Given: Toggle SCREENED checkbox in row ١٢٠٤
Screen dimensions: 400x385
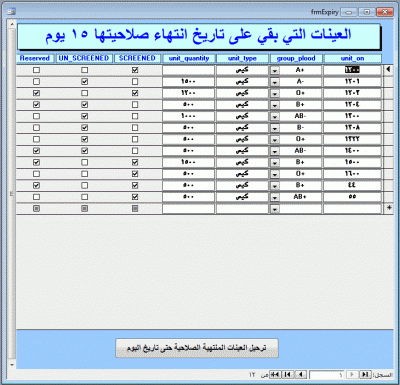Looking at the screenshot, I should (x=135, y=105).
